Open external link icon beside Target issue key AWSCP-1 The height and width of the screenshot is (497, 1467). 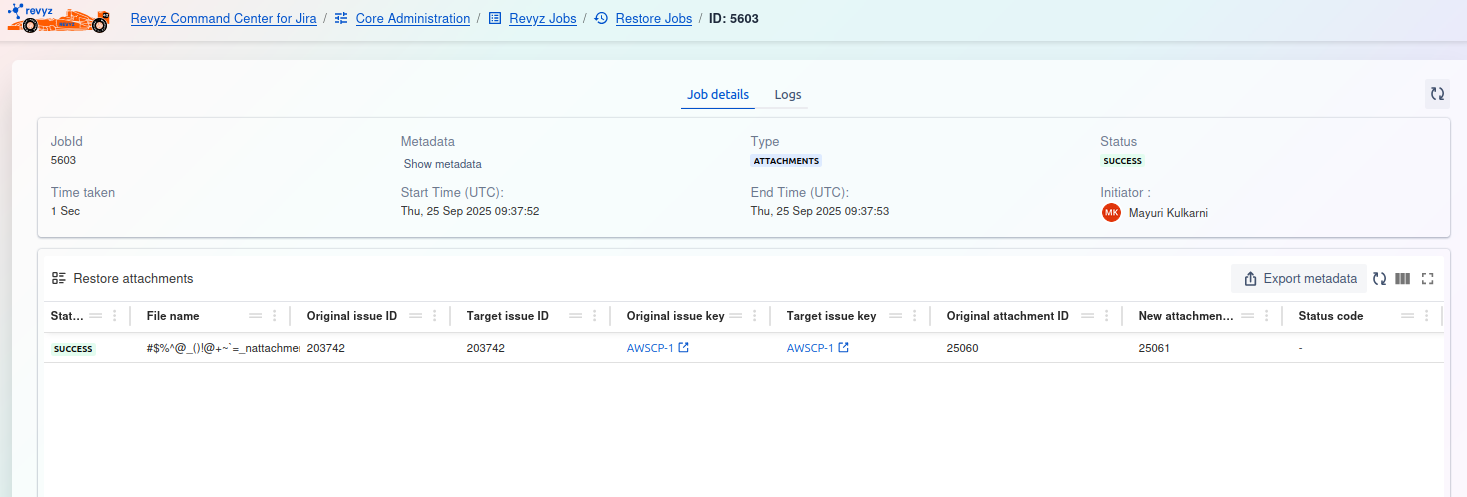click(843, 348)
